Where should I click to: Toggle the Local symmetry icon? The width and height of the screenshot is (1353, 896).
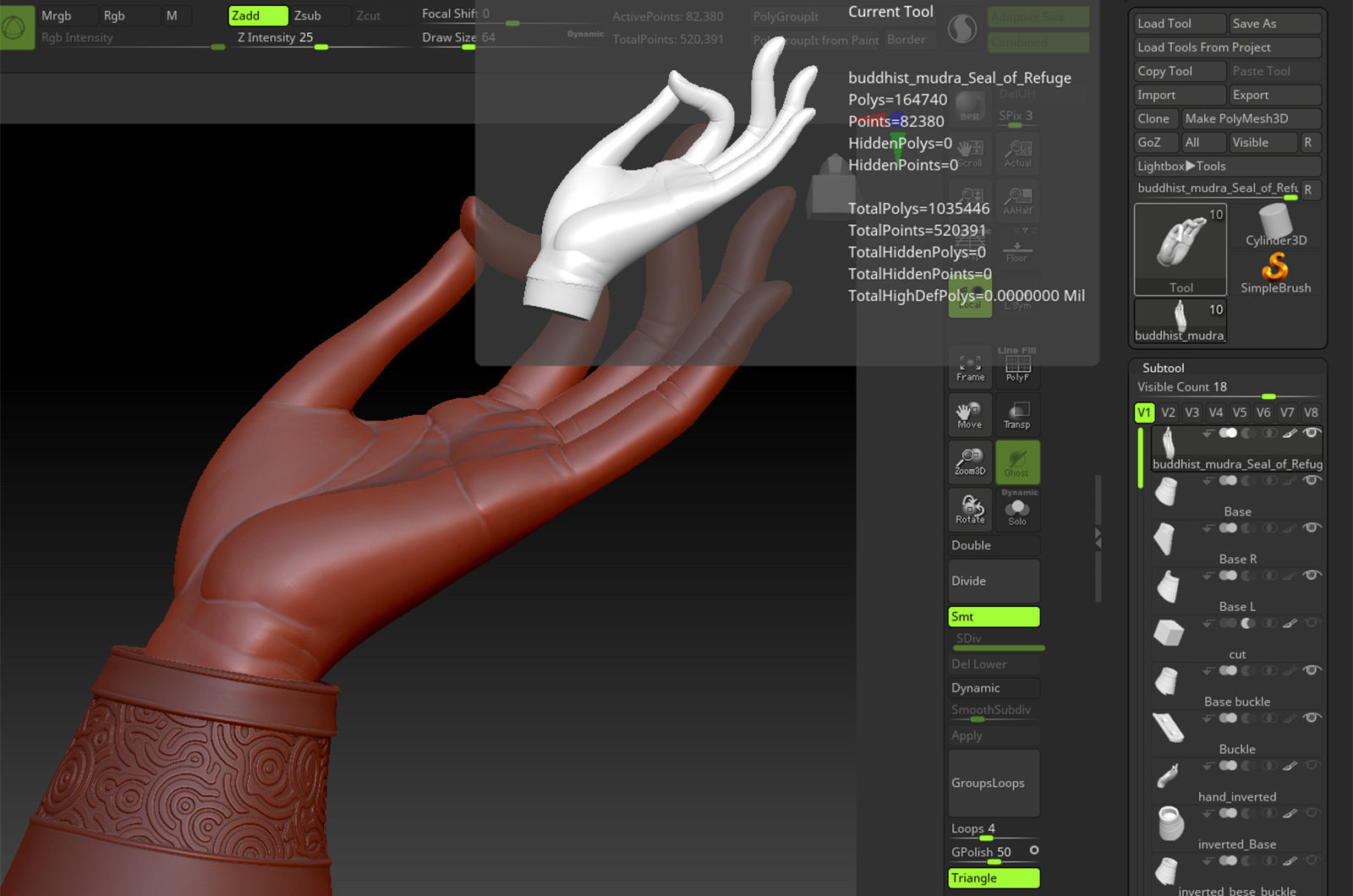[970, 297]
